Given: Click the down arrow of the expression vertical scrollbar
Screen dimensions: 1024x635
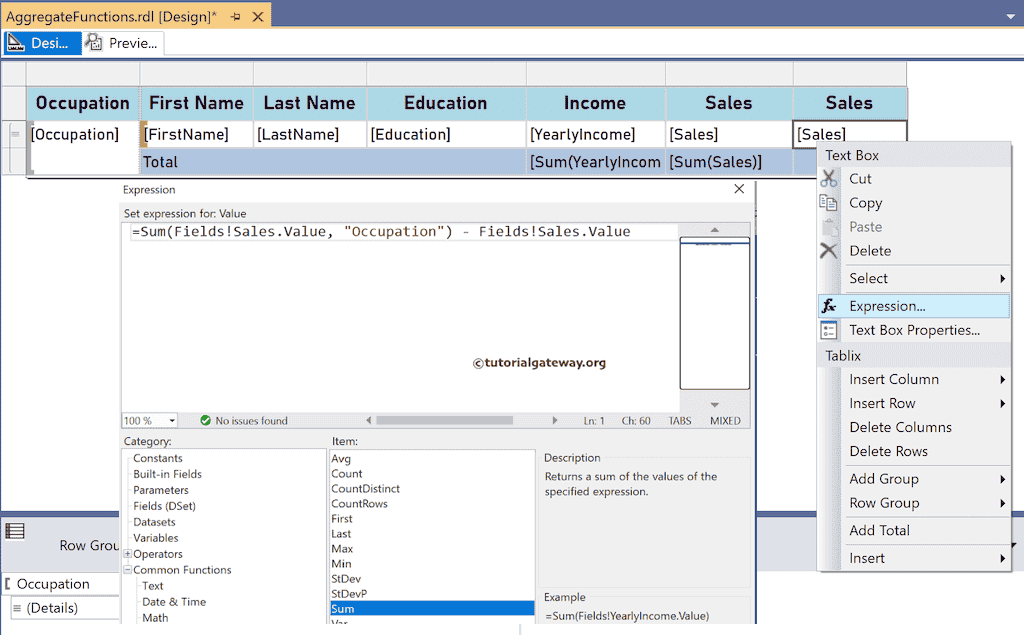Looking at the screenshot, I should pos(714,404).
